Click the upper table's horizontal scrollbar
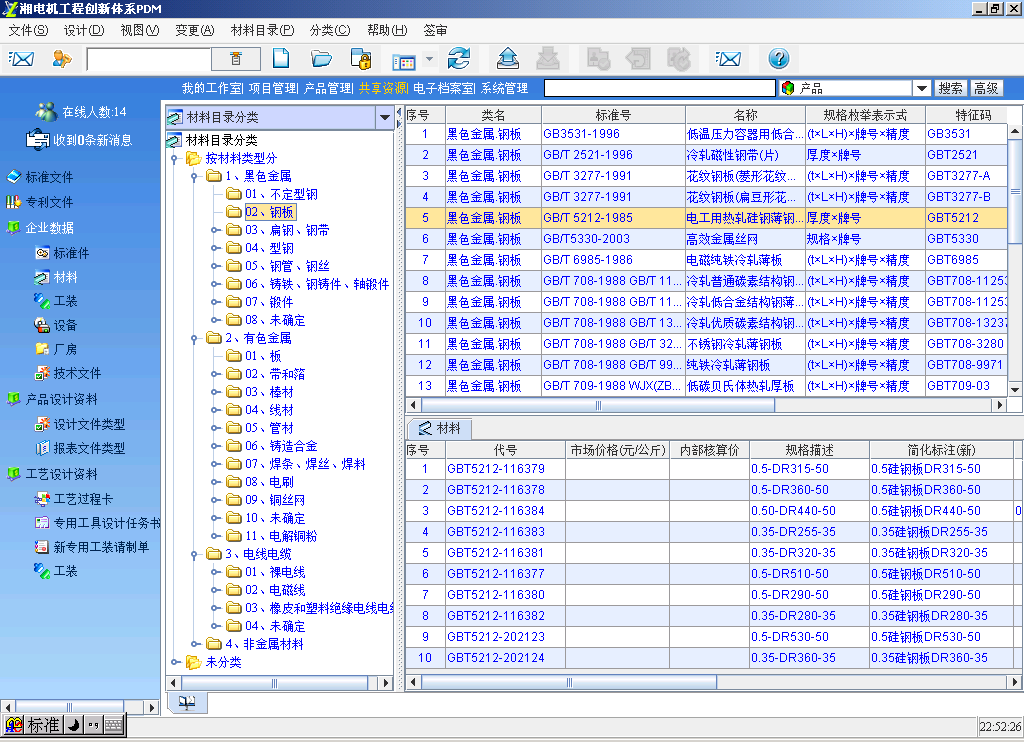Screen dimensions: 1024x742 598,406
